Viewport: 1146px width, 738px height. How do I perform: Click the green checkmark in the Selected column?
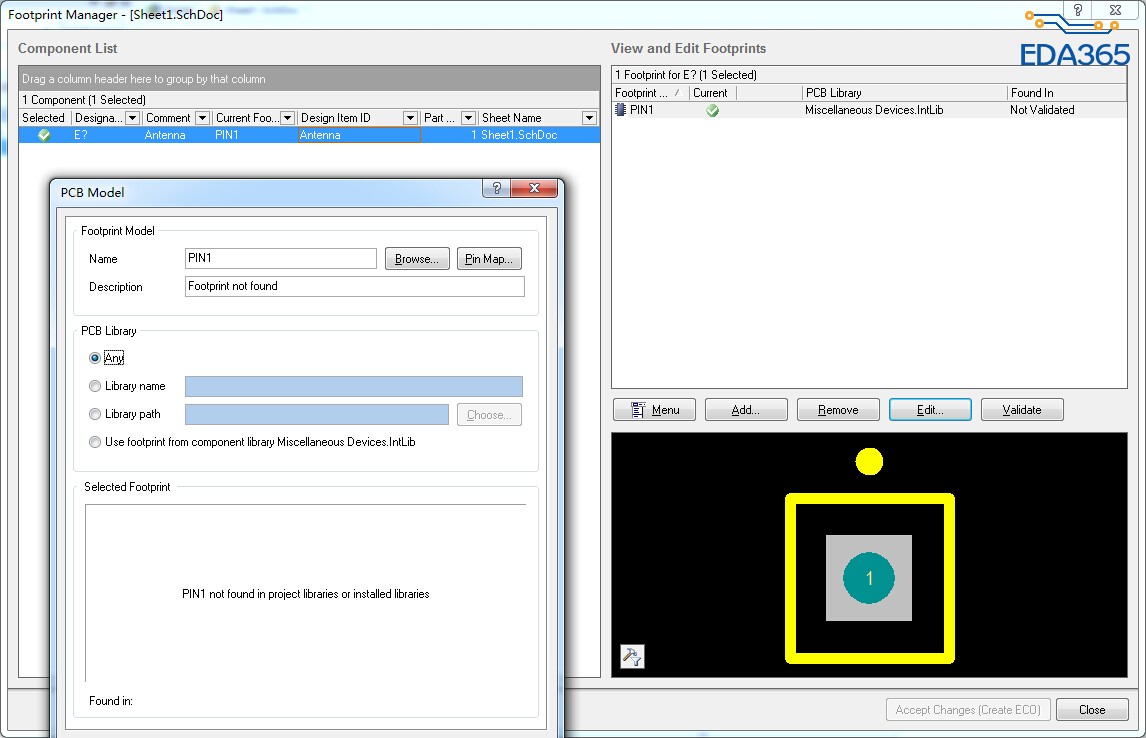pos(44,135)
